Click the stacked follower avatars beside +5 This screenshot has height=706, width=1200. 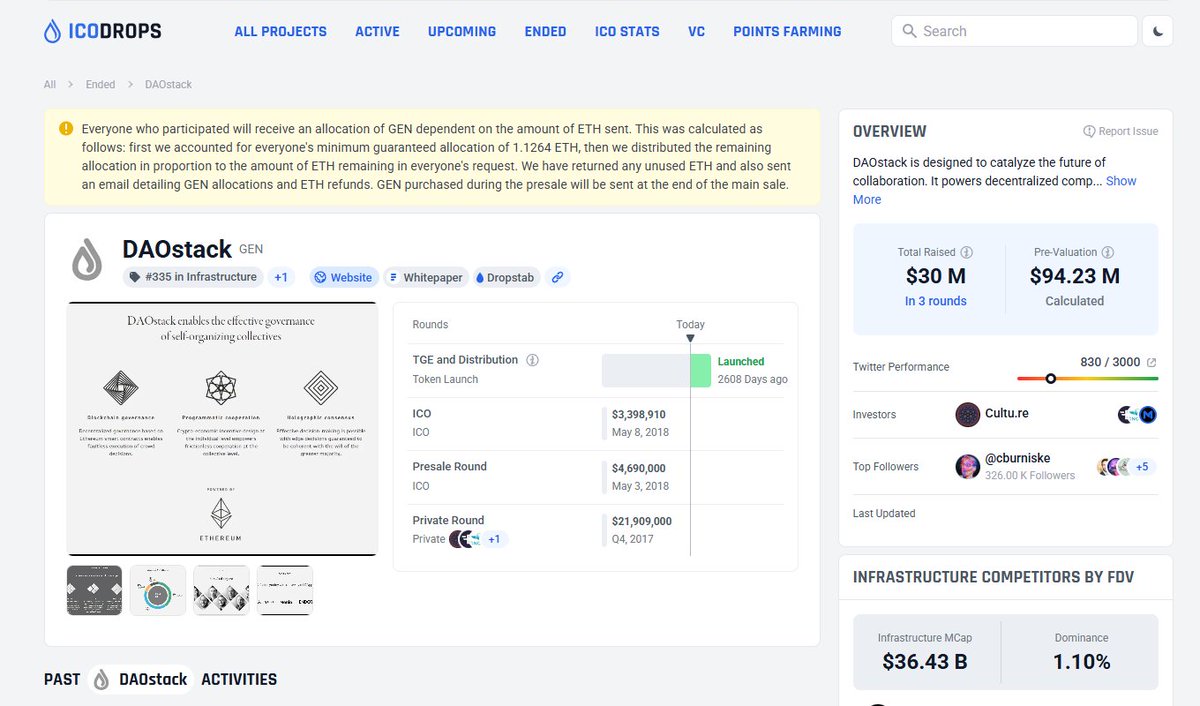(x=1113, y=466)
